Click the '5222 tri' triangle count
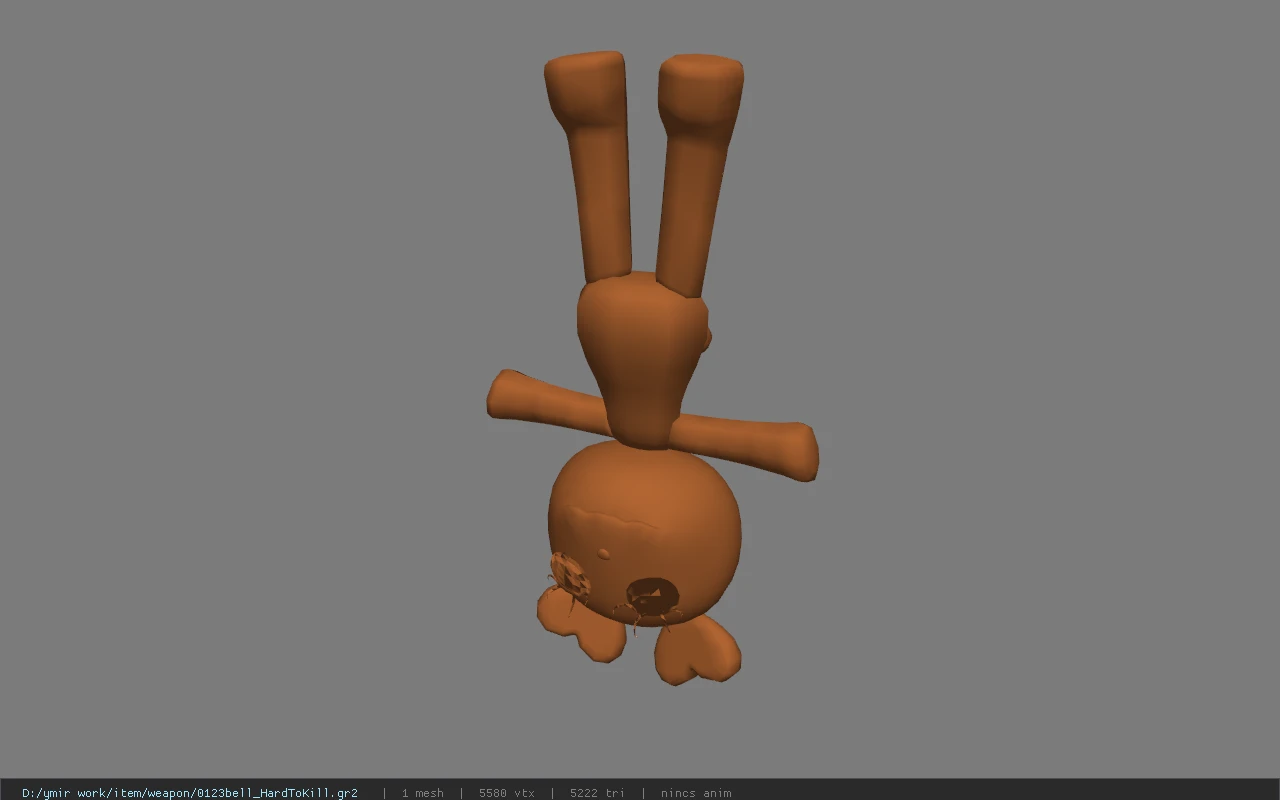This screenshot has width=1280, height=800. point(597,793)
